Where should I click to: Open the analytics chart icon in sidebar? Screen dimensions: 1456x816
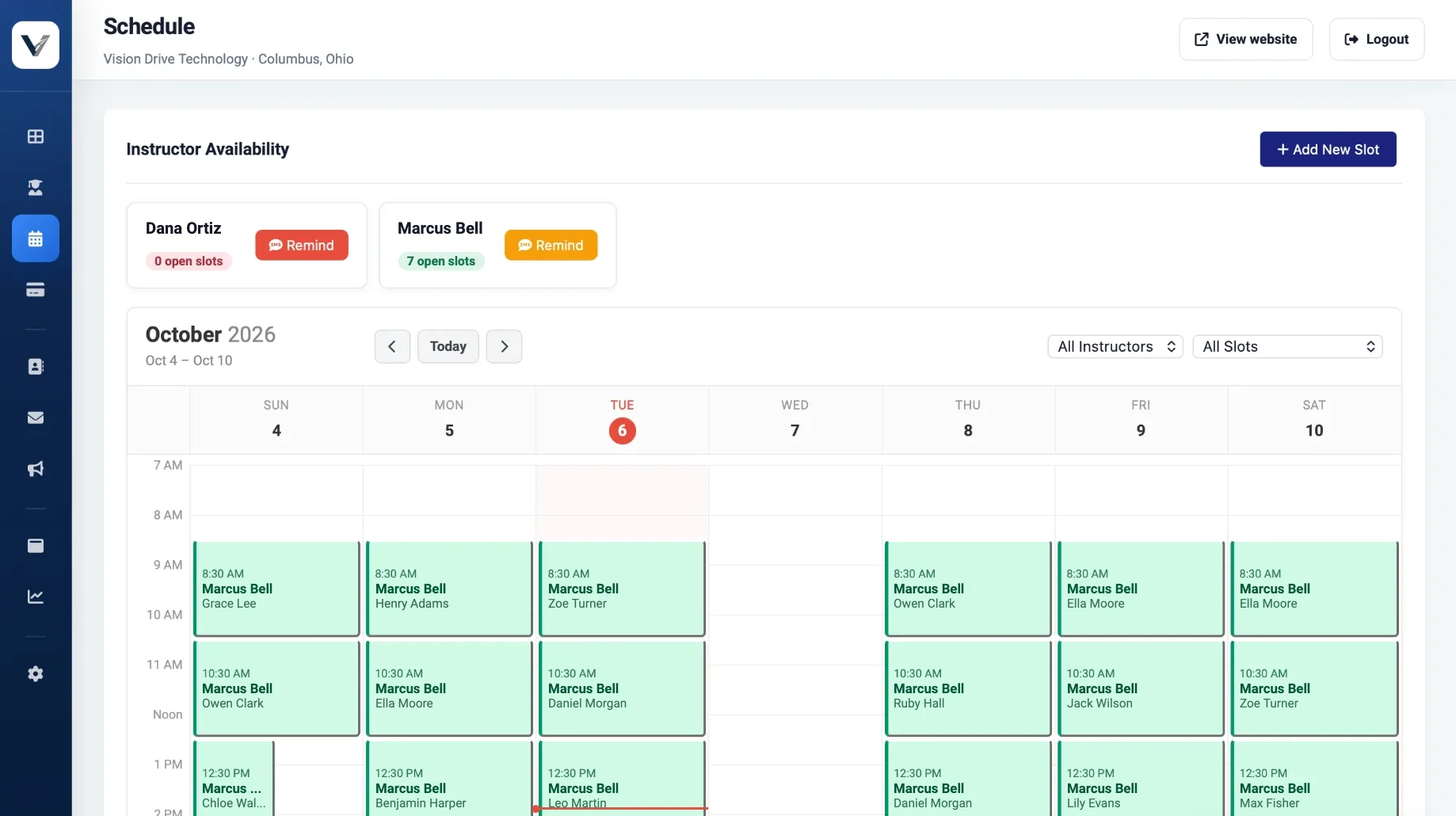pyautogui.click(x=36, y=597)
